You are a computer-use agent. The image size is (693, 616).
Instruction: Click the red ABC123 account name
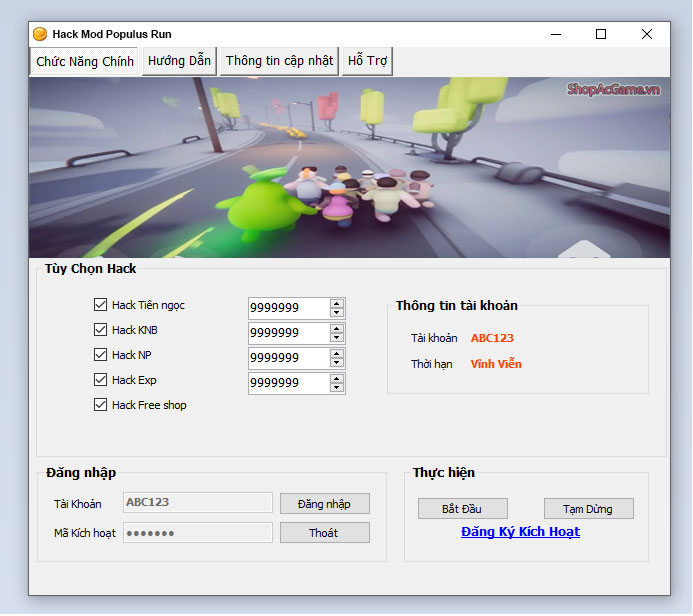pyautogui.click(x=492, y=338)
